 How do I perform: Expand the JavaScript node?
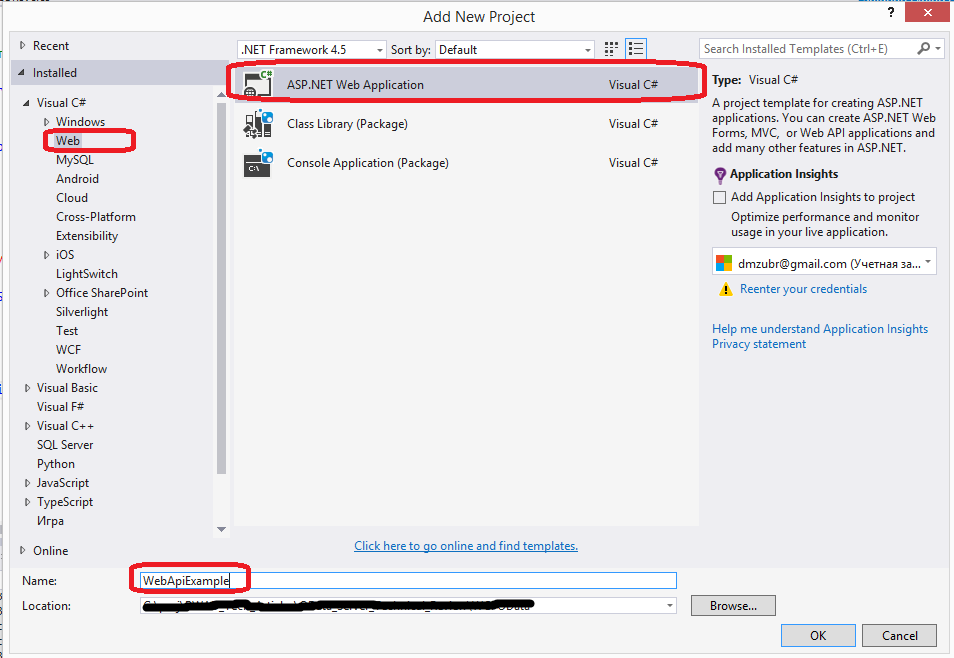[27, 483]
